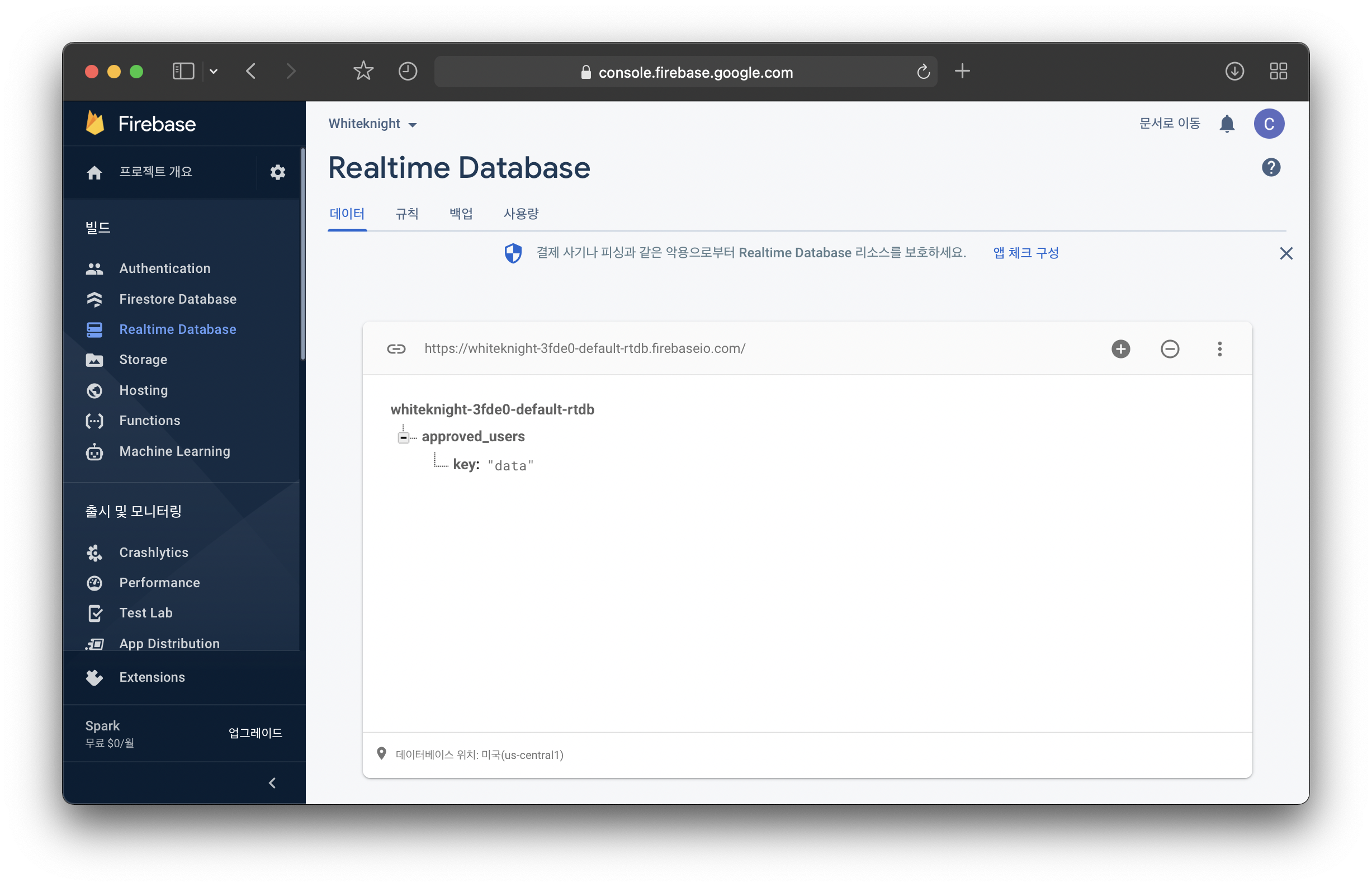This screenshot has width=1372, height=887.
Task: Bookmark page with star icon
Action: 363,72
